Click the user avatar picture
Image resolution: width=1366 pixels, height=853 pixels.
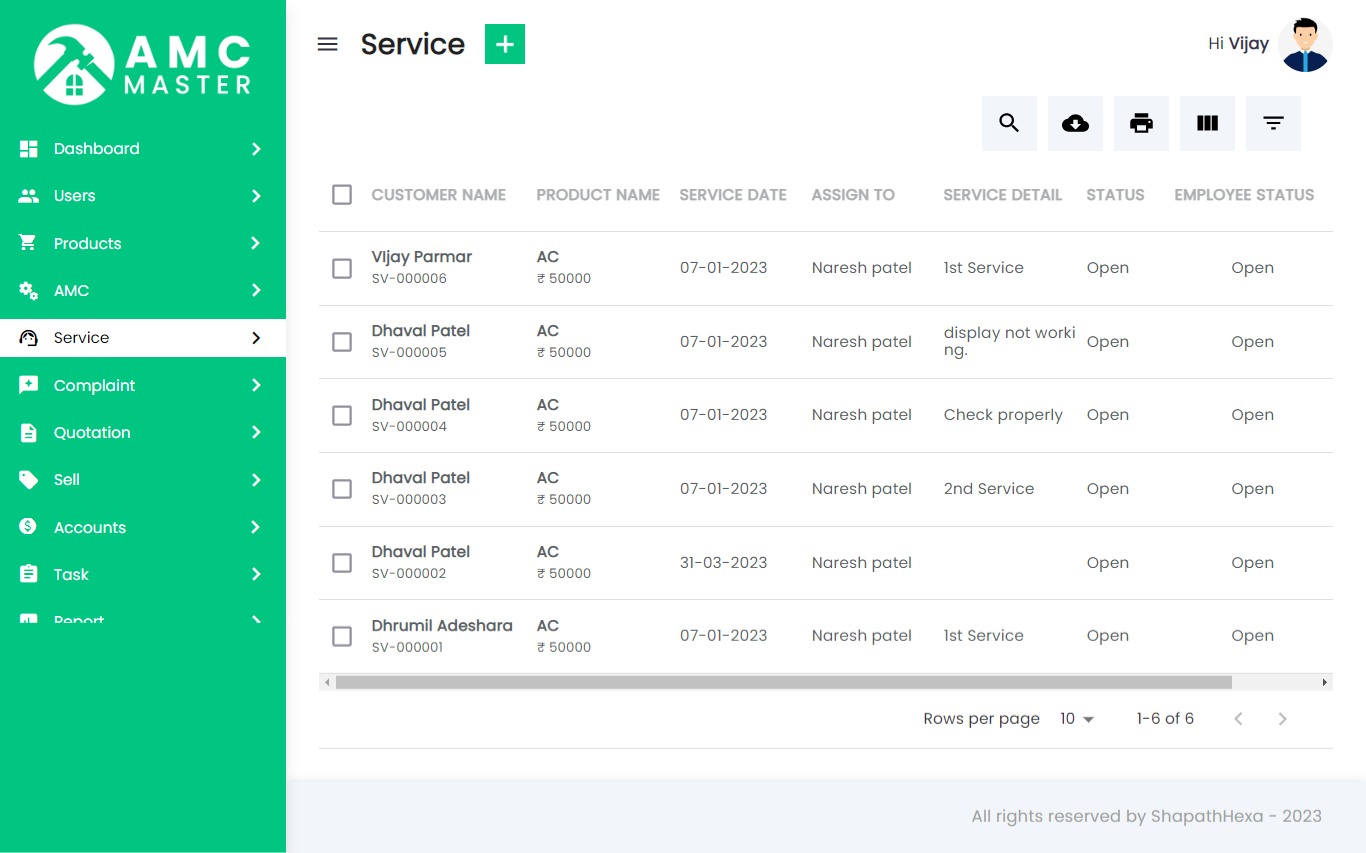[1305, 45]
